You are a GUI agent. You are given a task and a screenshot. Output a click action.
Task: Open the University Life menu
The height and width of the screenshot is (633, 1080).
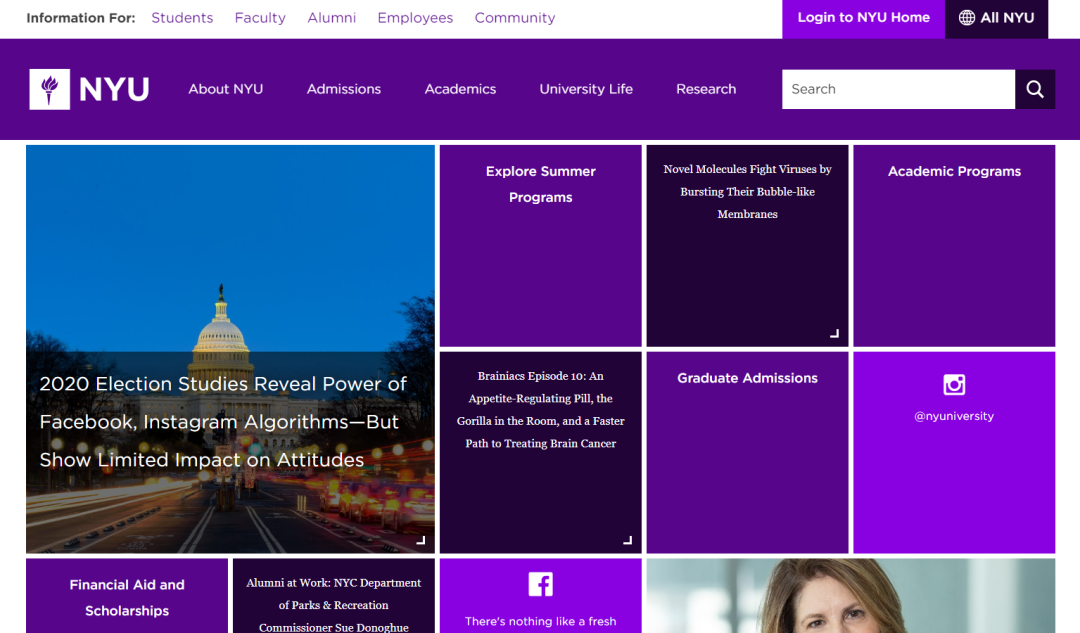point(586,89)
